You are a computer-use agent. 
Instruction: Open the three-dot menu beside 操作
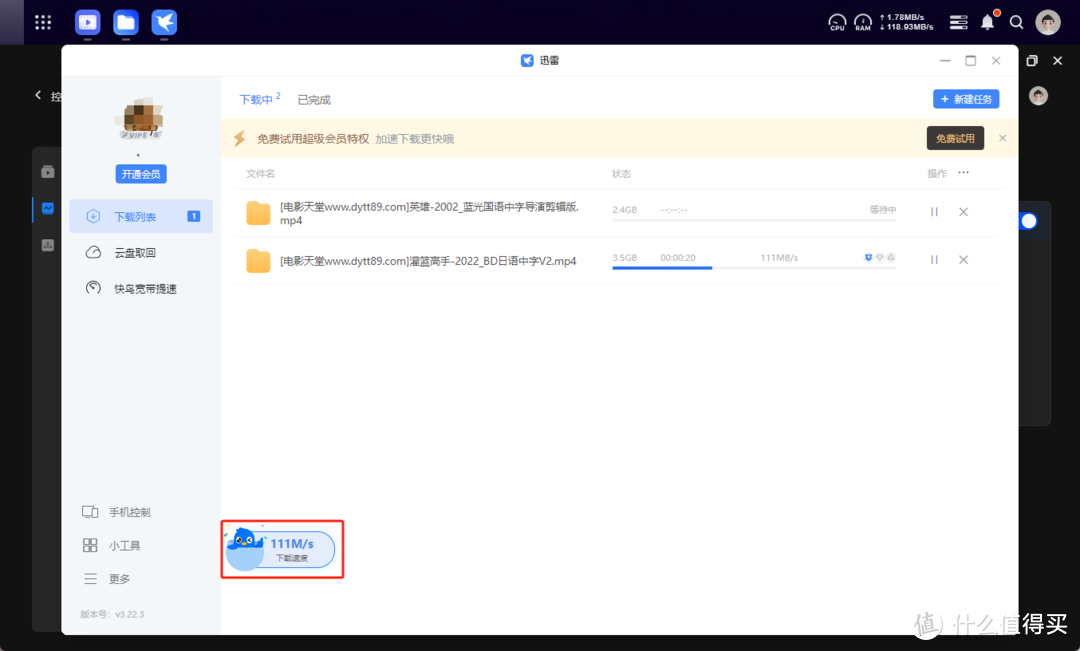point(964,173)
